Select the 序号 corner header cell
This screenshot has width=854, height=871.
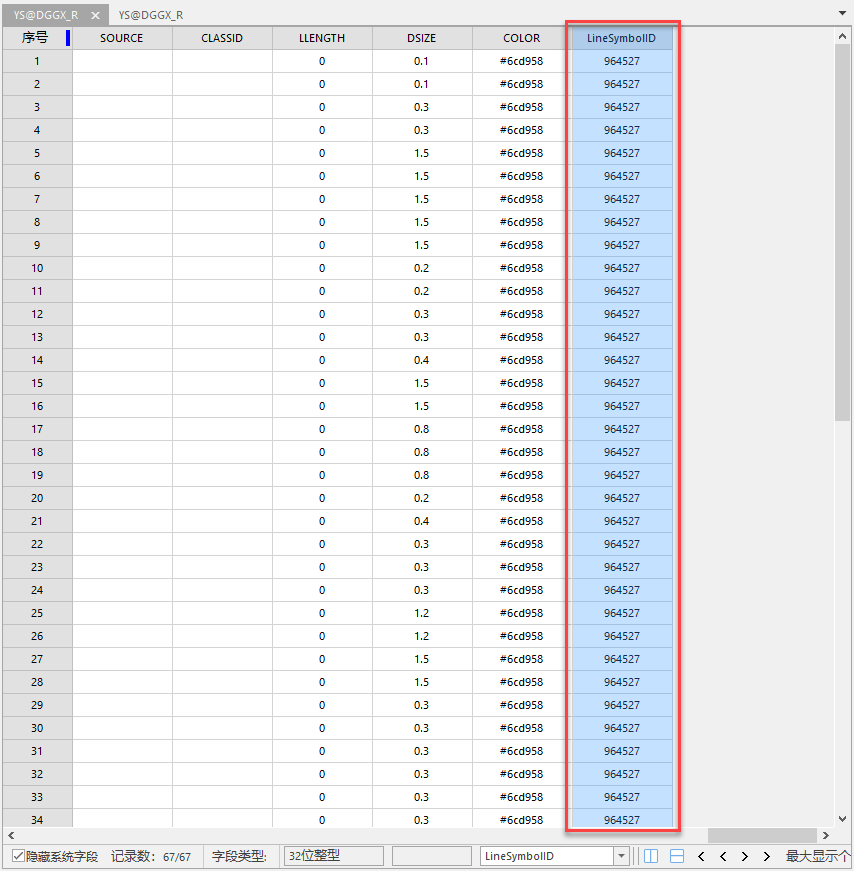tap(35, 38)
